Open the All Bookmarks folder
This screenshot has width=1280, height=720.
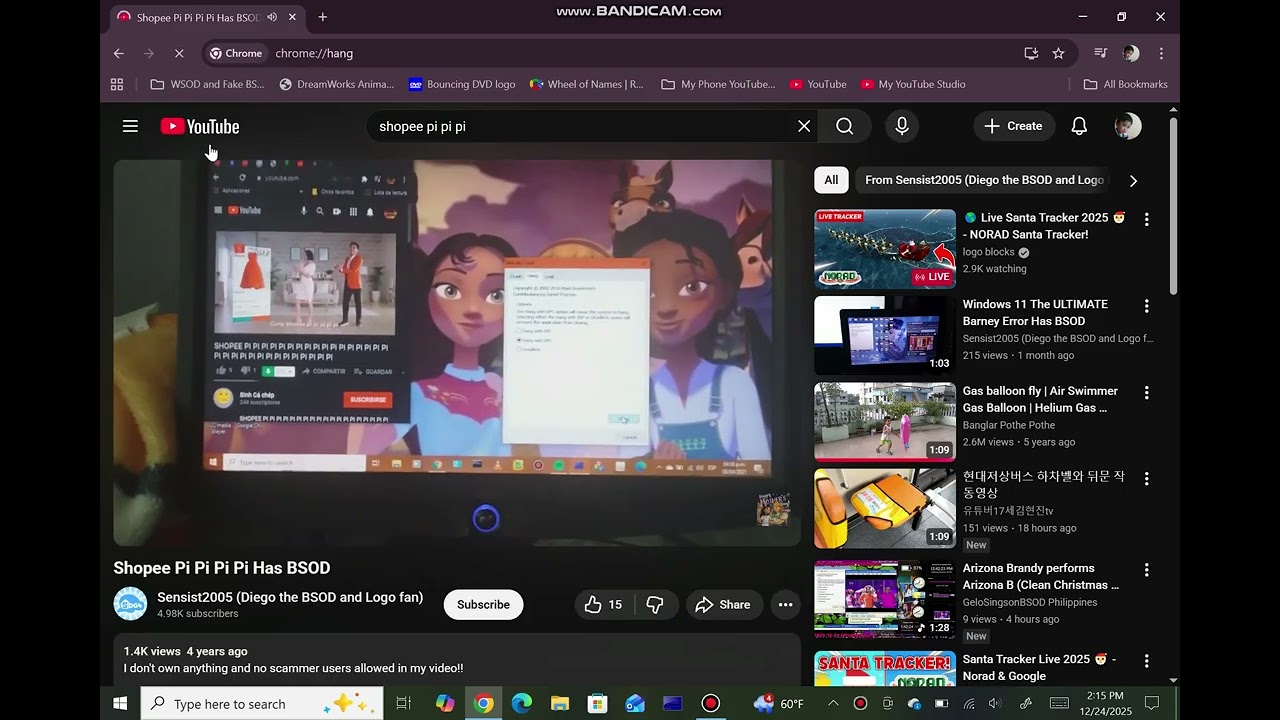1125,84
